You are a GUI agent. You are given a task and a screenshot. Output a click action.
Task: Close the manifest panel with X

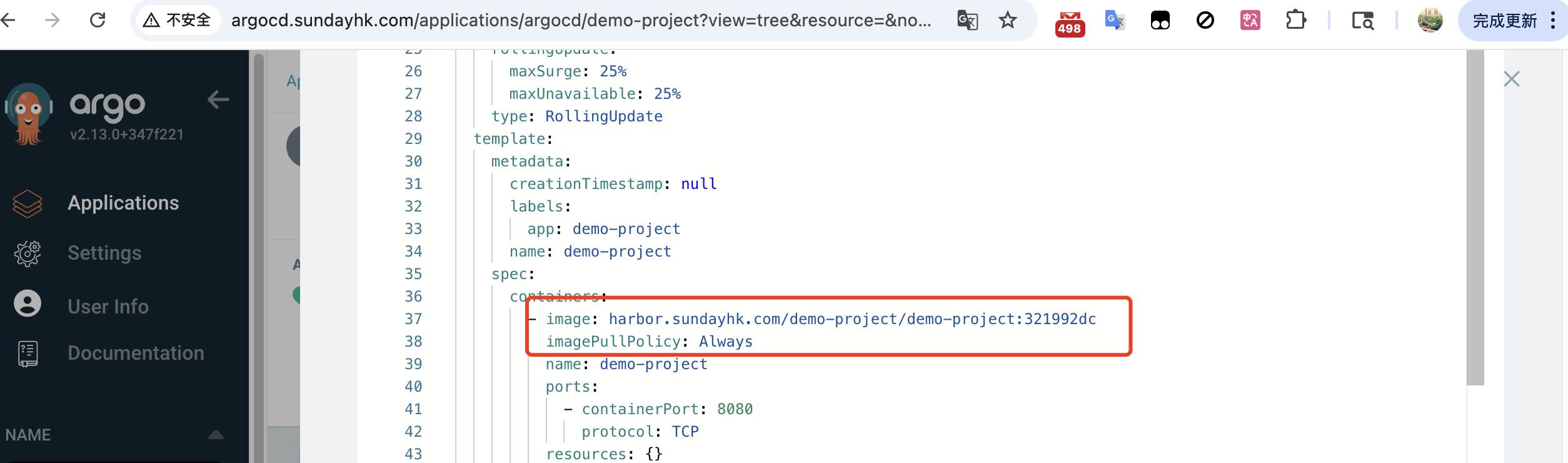click(x=1512, y=79)
